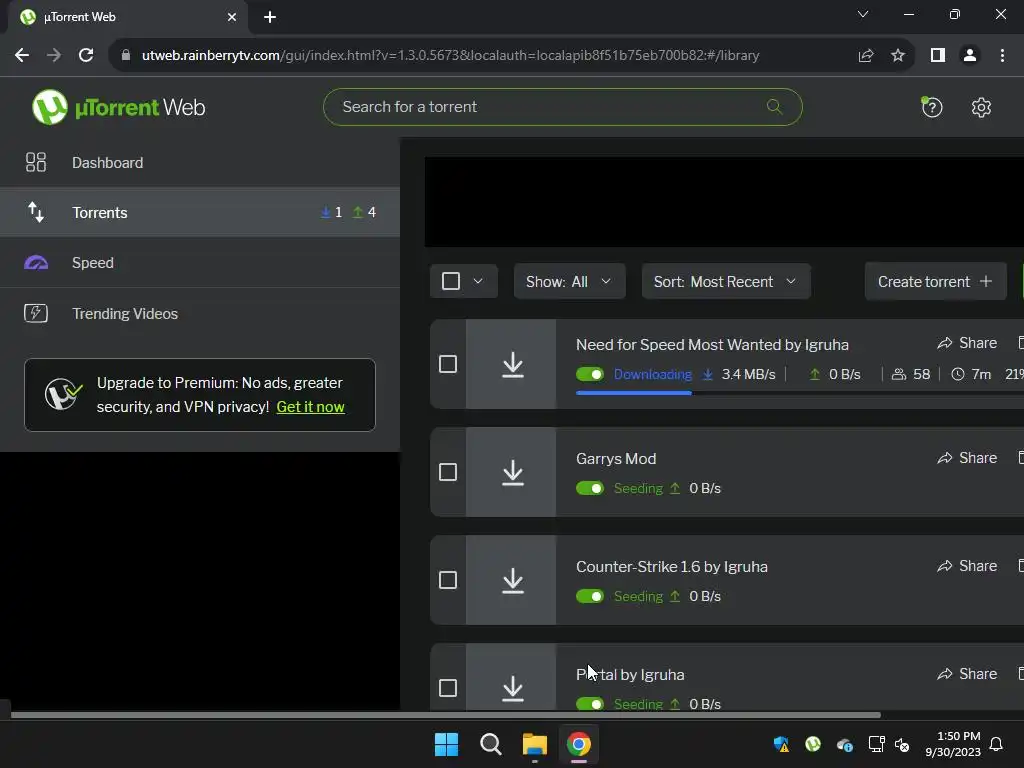Check the Garrys Mod checkbox

(448, 472)
